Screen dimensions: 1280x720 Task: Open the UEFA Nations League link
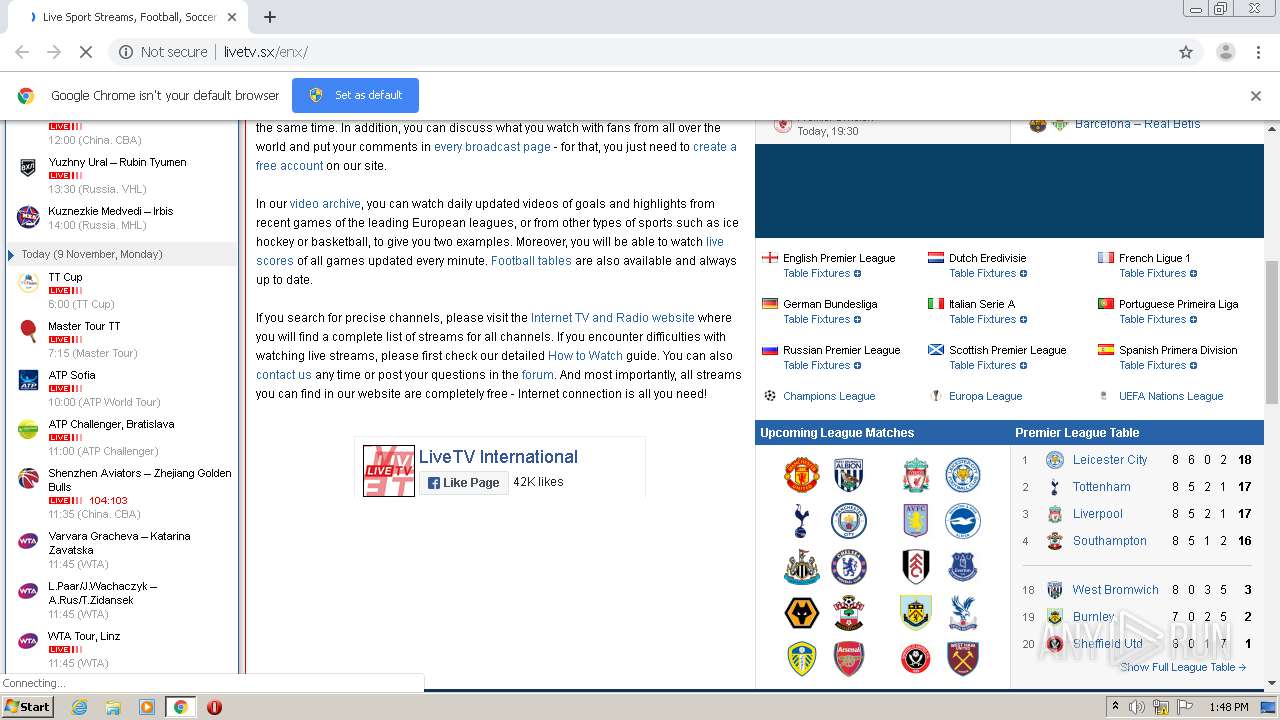tap(1171, 396)
